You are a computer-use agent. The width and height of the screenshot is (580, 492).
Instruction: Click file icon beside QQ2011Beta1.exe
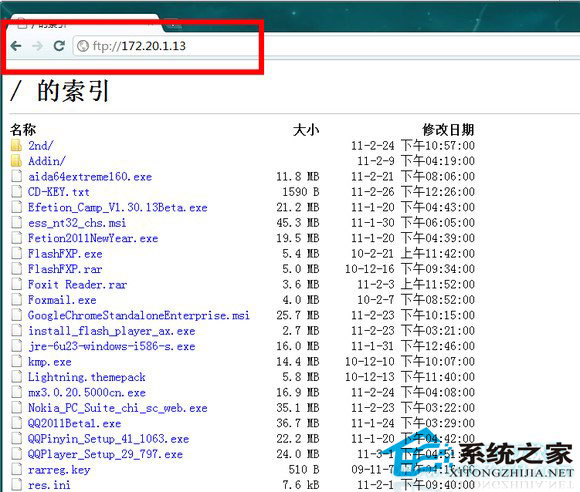(16, 423)
